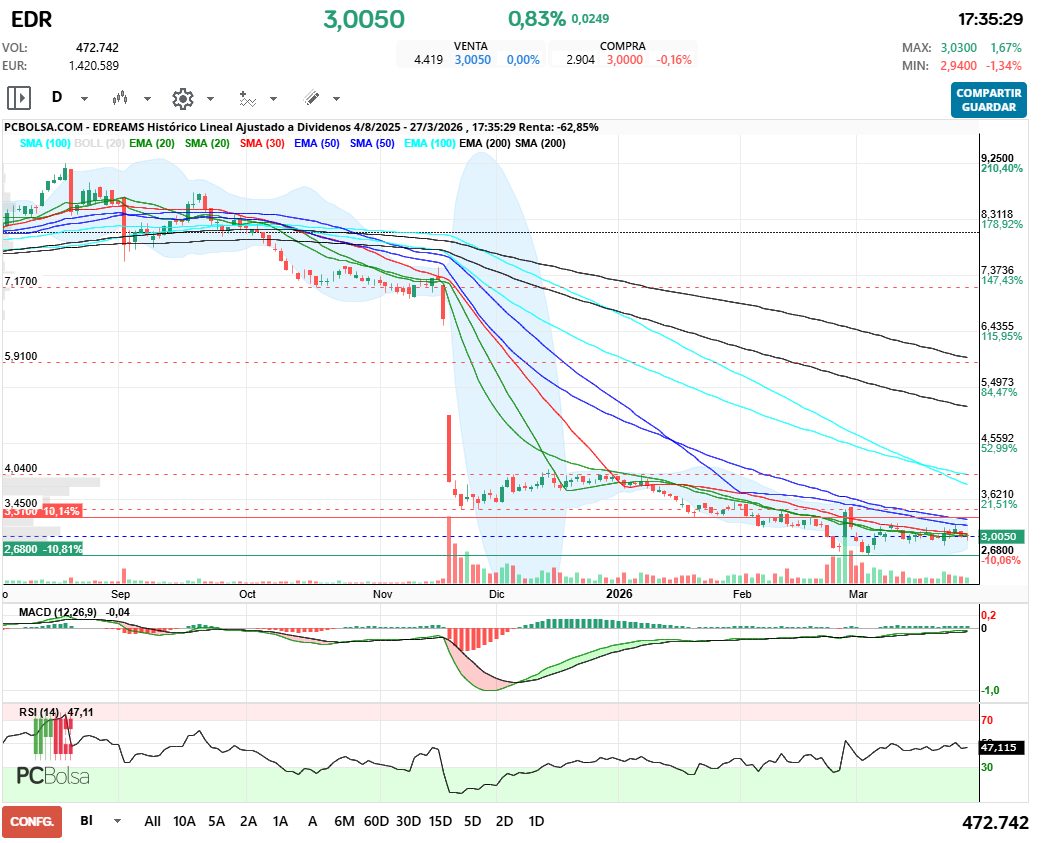Open the chart settings gear
1042x843 pixels.
tap(182, 98)
